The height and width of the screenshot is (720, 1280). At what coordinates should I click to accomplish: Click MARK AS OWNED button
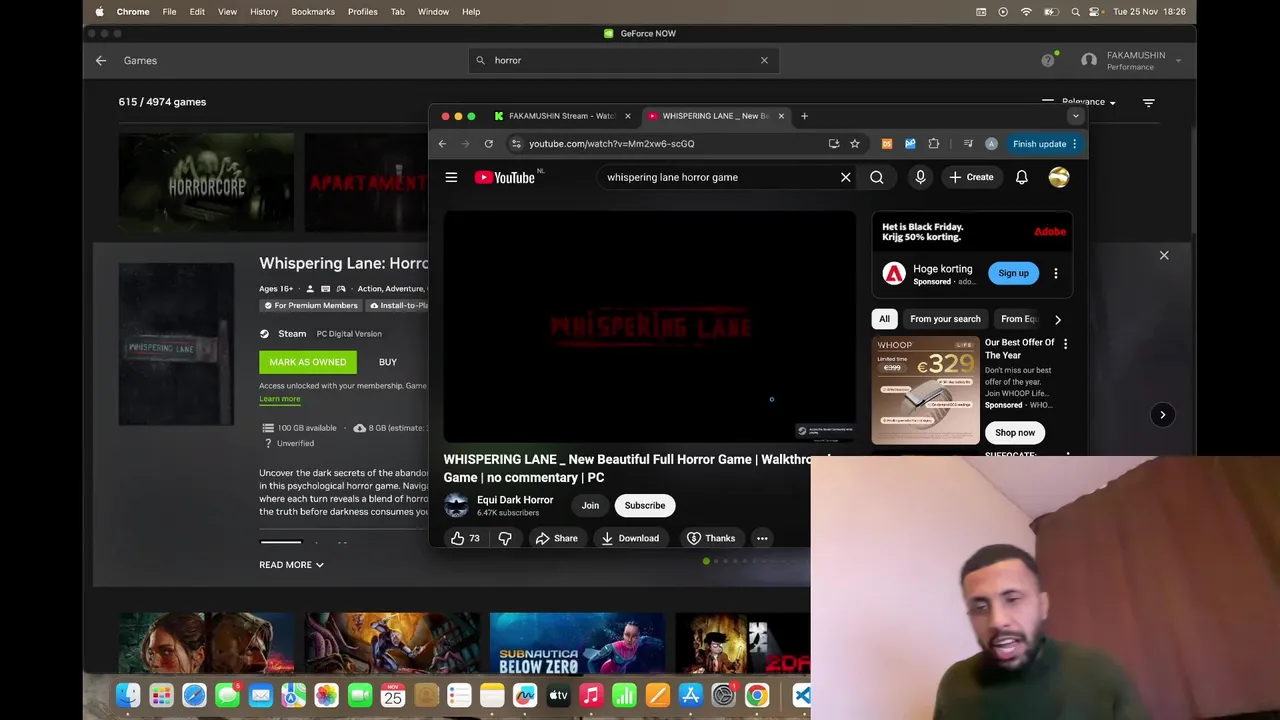[x=308, y=362]
